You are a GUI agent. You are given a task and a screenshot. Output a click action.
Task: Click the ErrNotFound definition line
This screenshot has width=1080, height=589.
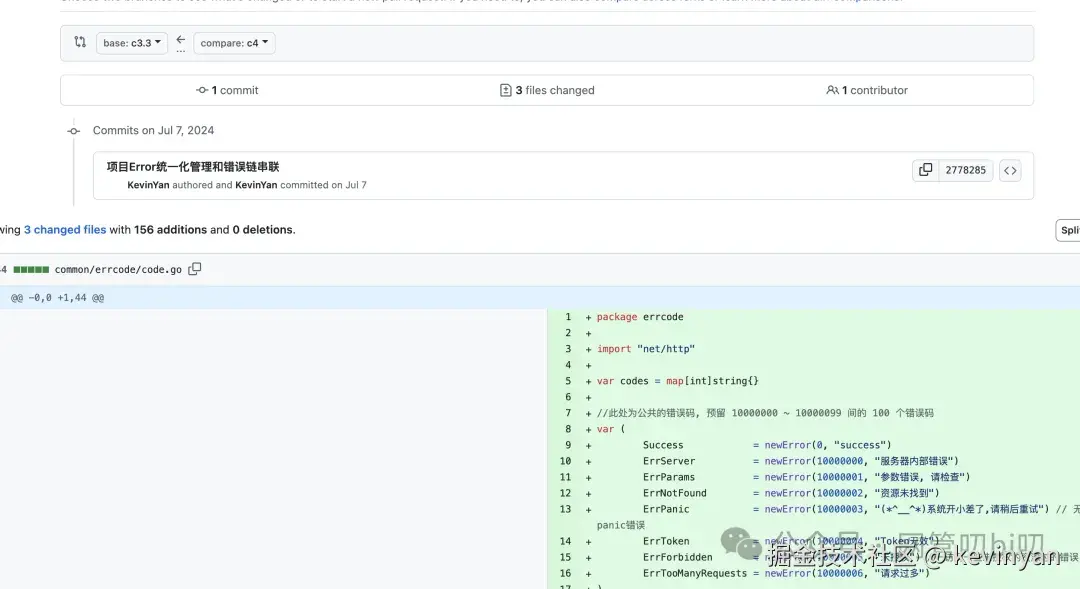791,493
